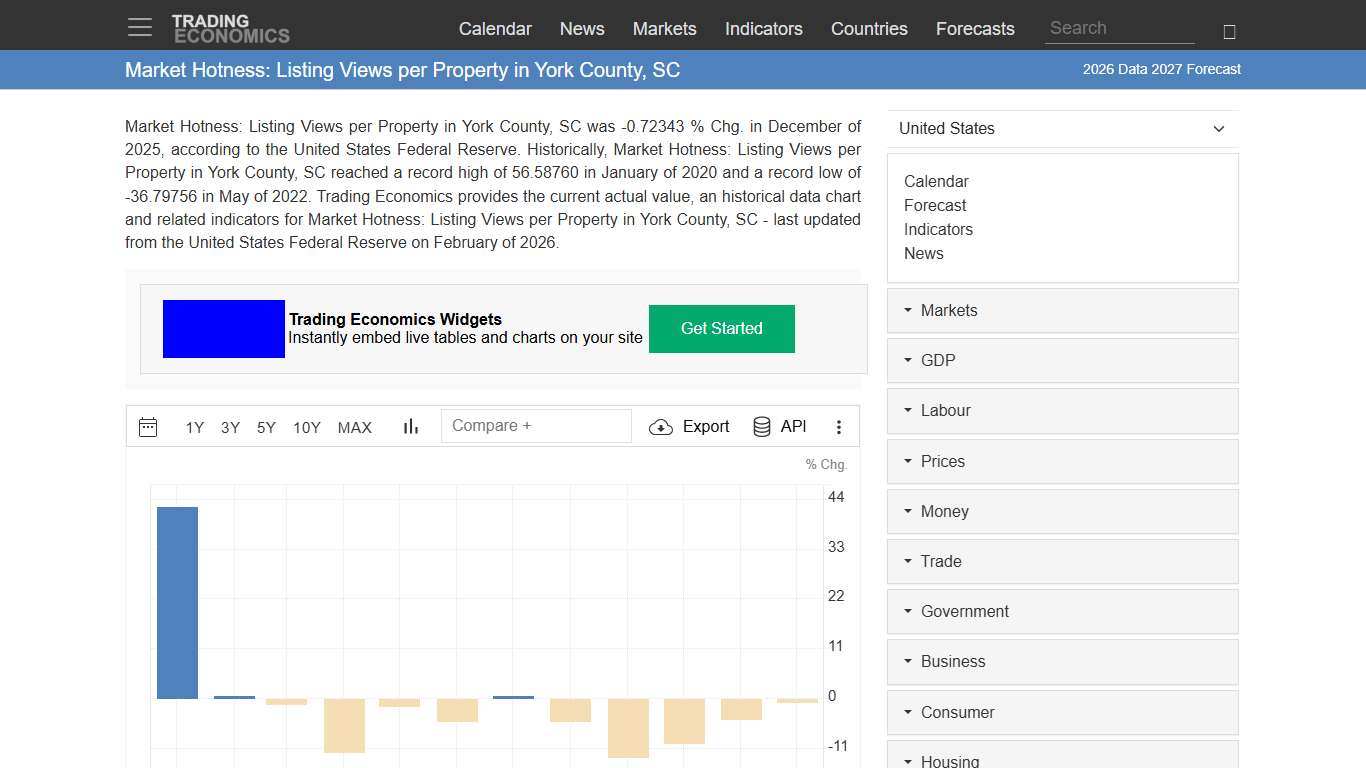Open the chart options three-dot menu
This screenshot has width=1366, height=768.
tap(839, 427)
